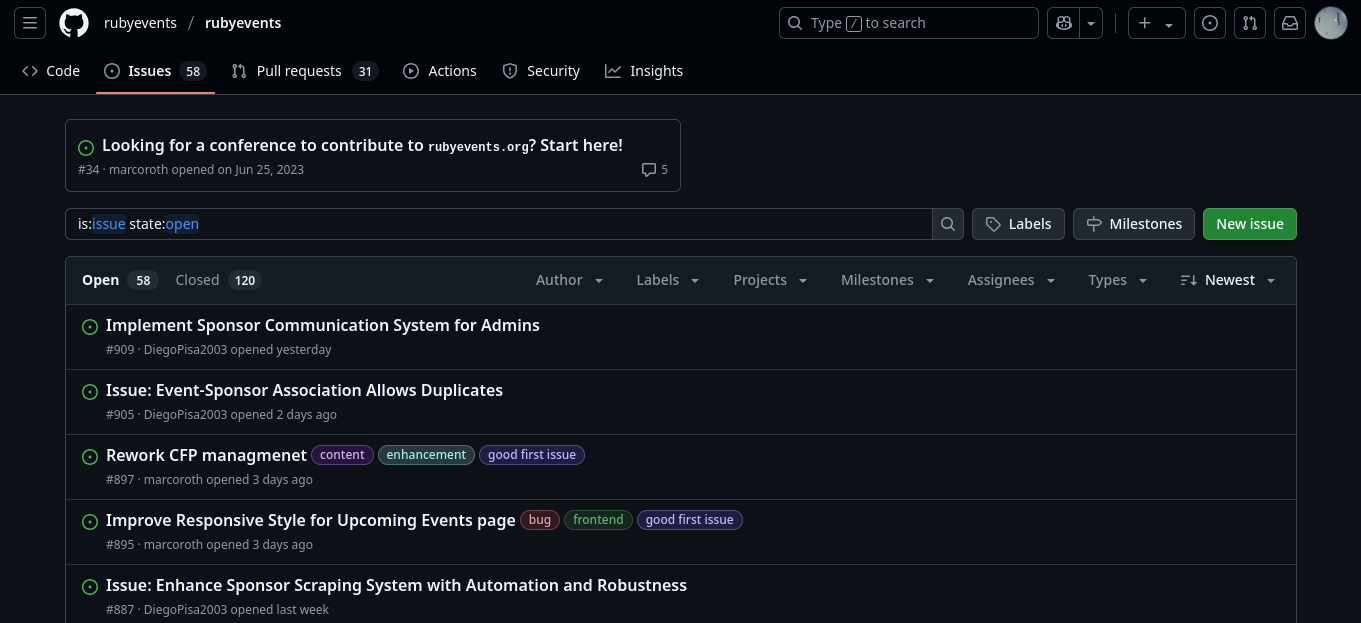1361x623 pixels.
Task: Expand the Projects filter dropdown
Action: click(770, 280)
